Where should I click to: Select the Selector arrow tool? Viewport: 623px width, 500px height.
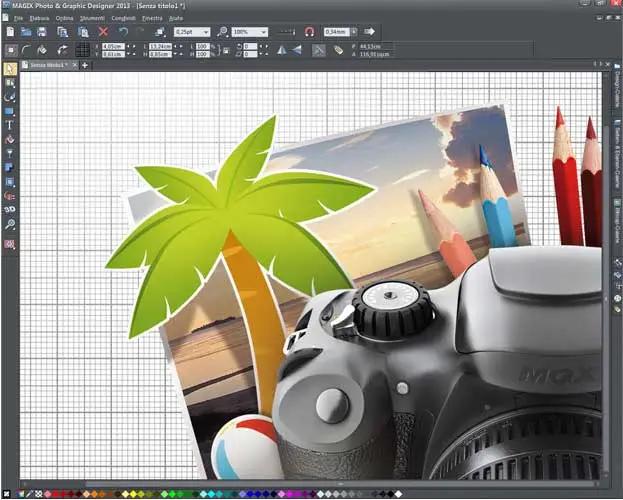coord(10,69)
